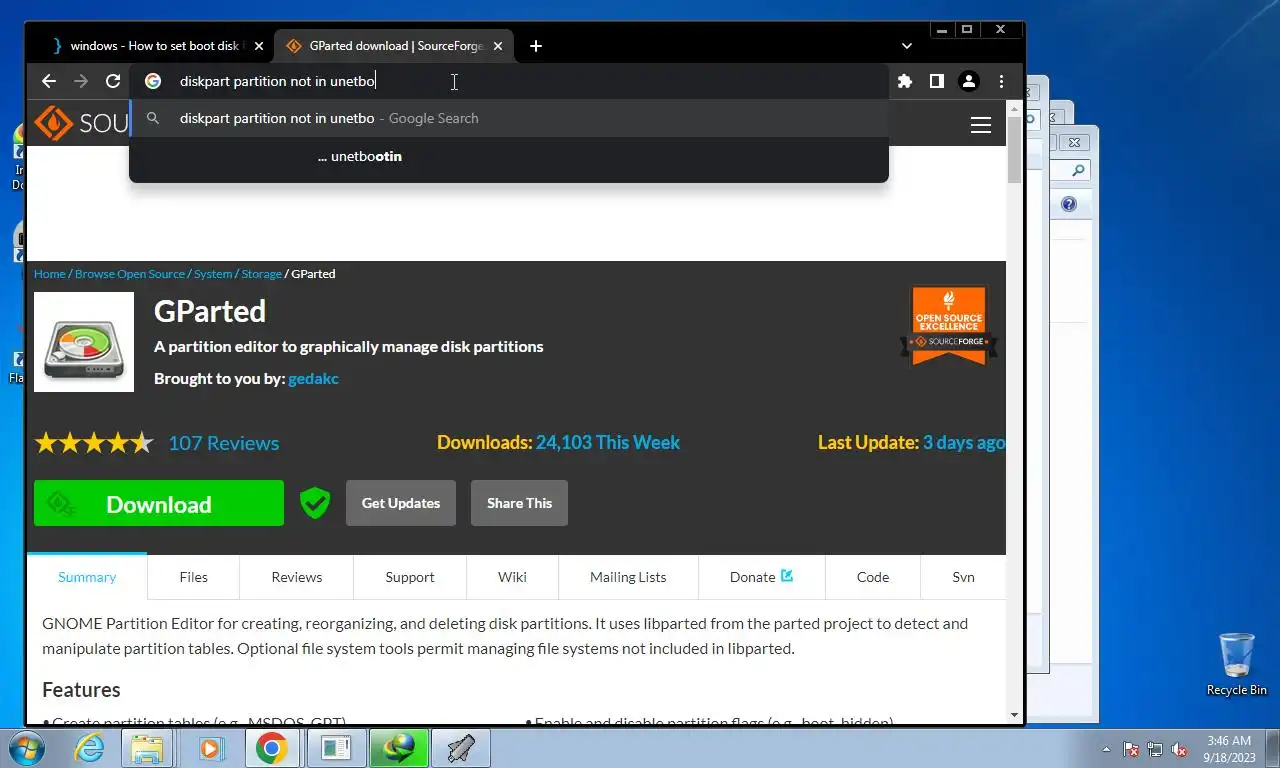The width and height of the screenshot is (1280, 768).
Task: Click the Action Center flag tray icon
Action: tap(1131, 749)
